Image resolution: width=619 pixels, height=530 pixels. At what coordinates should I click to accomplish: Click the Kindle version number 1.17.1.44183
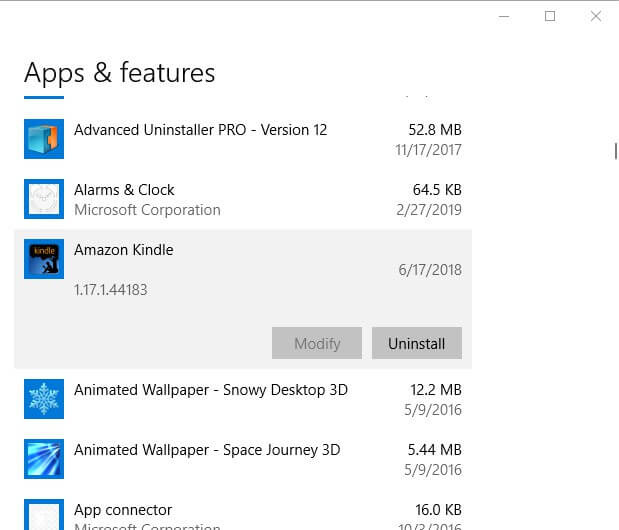111,290
